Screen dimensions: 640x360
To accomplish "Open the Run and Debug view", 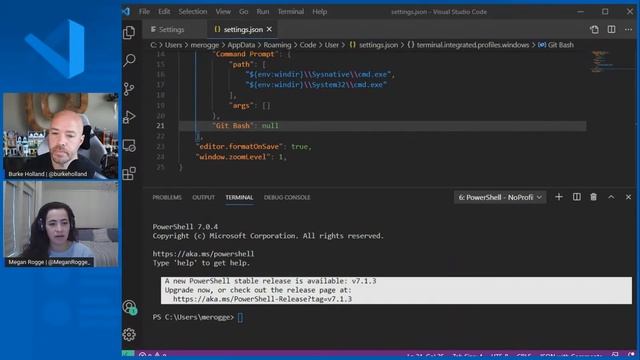I will (x=129, y=117).
